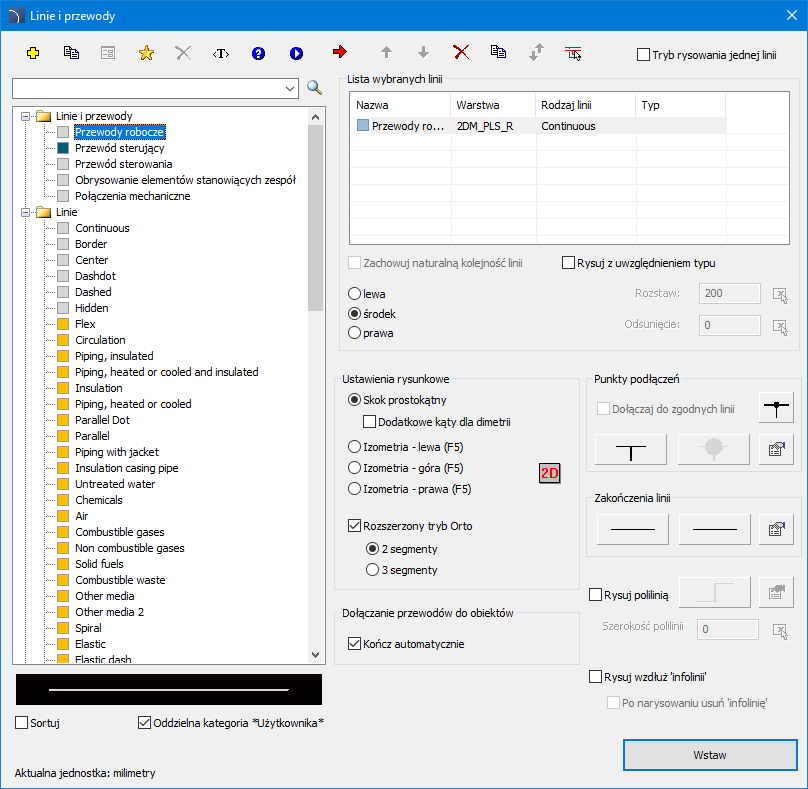The width and height of the screenshot is (808, 789).
Task: Click the red X remove-from-list icon
Action: pyautogui.click(x=461, y=52)
